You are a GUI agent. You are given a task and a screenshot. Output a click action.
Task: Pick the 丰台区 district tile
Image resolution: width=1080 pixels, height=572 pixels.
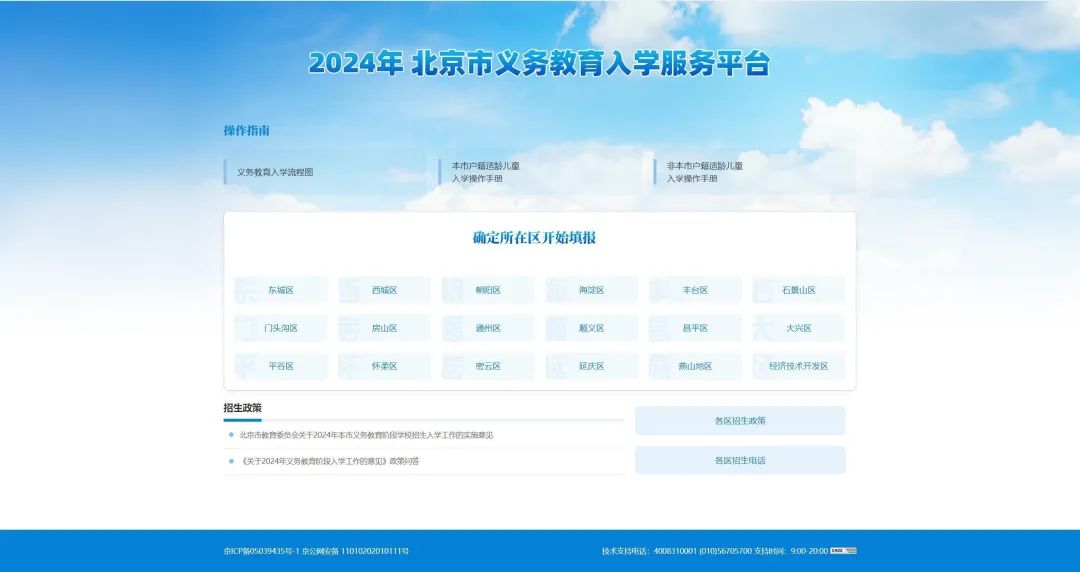pyautogui.click(x=695, y=290)
